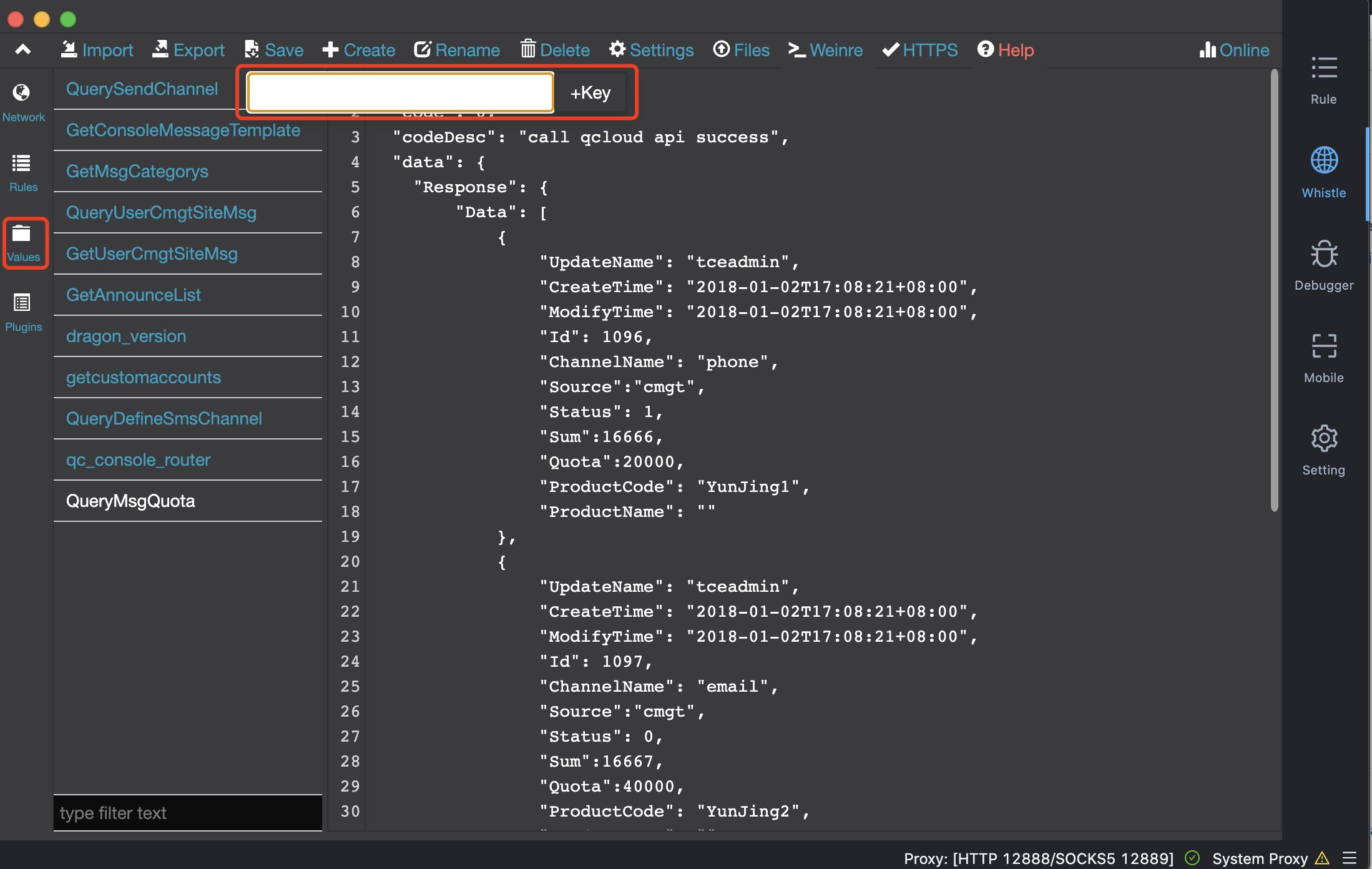Save the current value
The height and width of the screenshot is (869, 1372).
tap(274, 50)
